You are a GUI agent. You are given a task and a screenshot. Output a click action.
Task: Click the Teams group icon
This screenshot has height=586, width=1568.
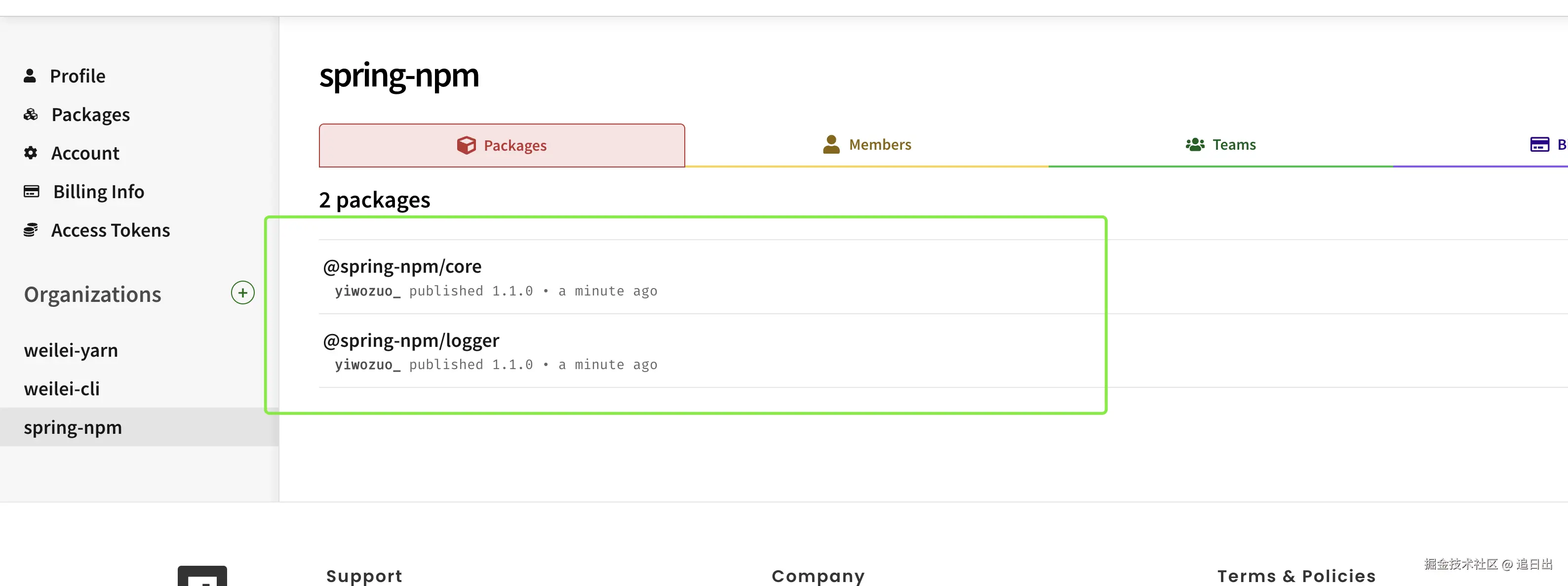(1195, 144)
